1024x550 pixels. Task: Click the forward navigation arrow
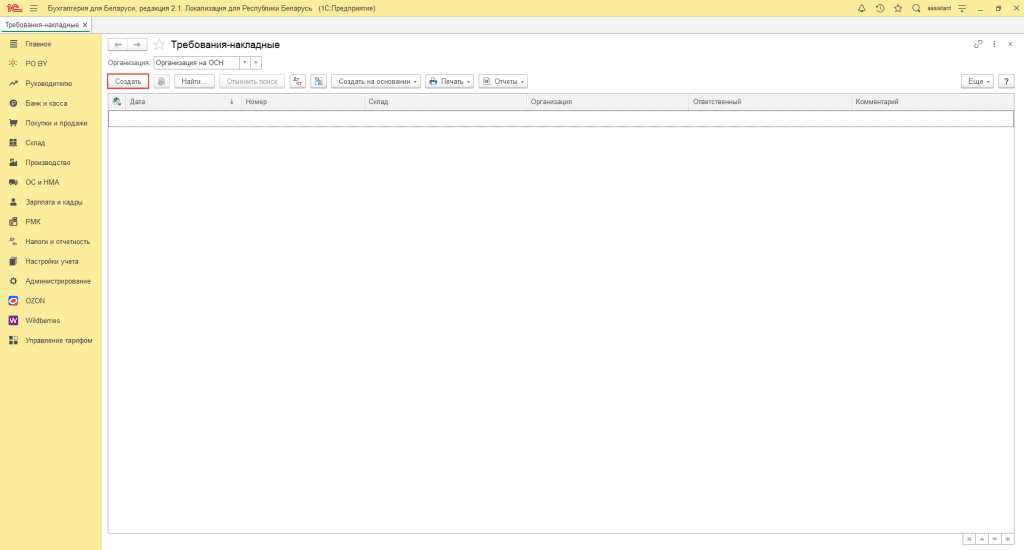(x=137, y=44)
